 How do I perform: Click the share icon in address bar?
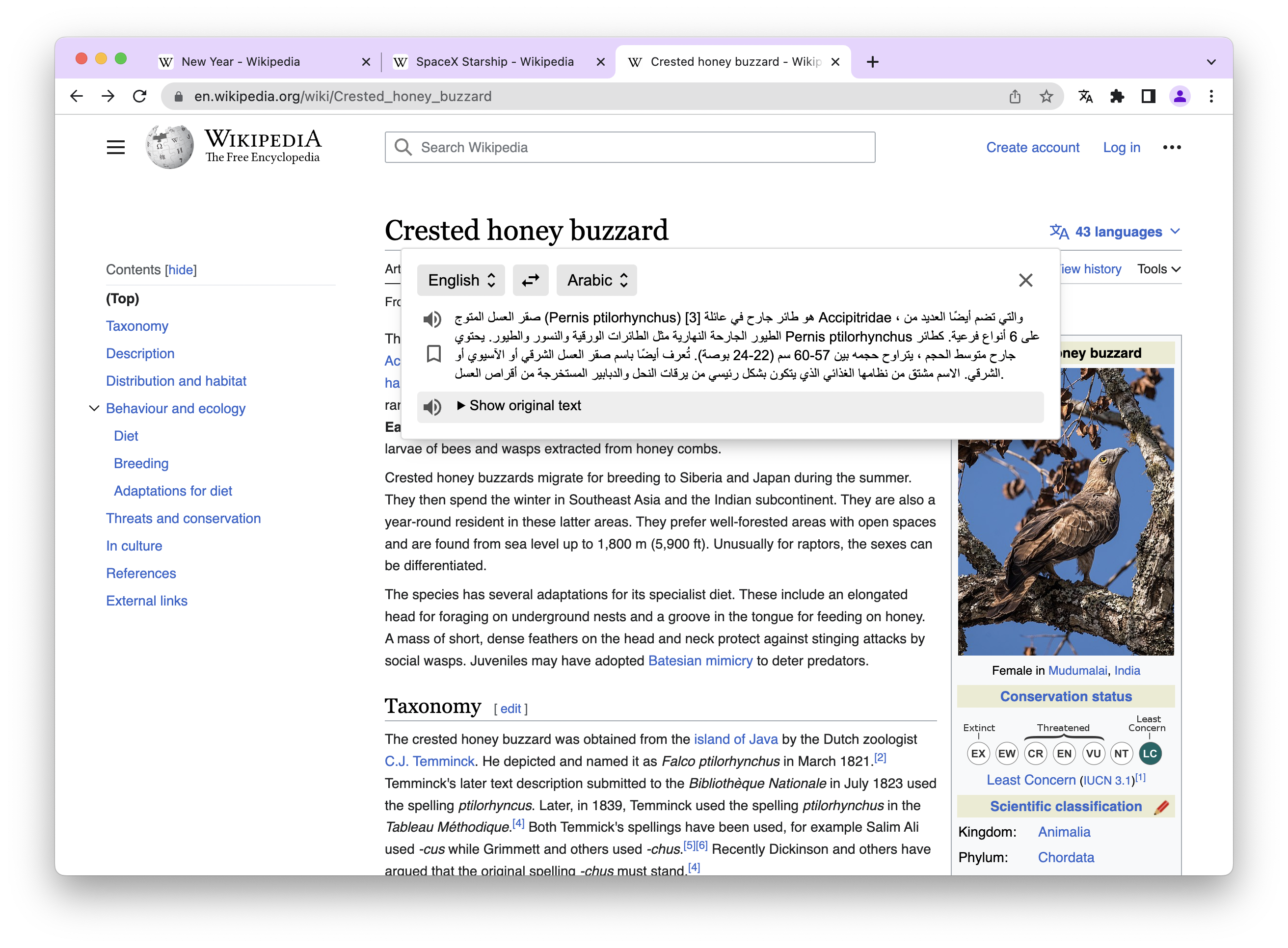click(x=1015, y=96)
